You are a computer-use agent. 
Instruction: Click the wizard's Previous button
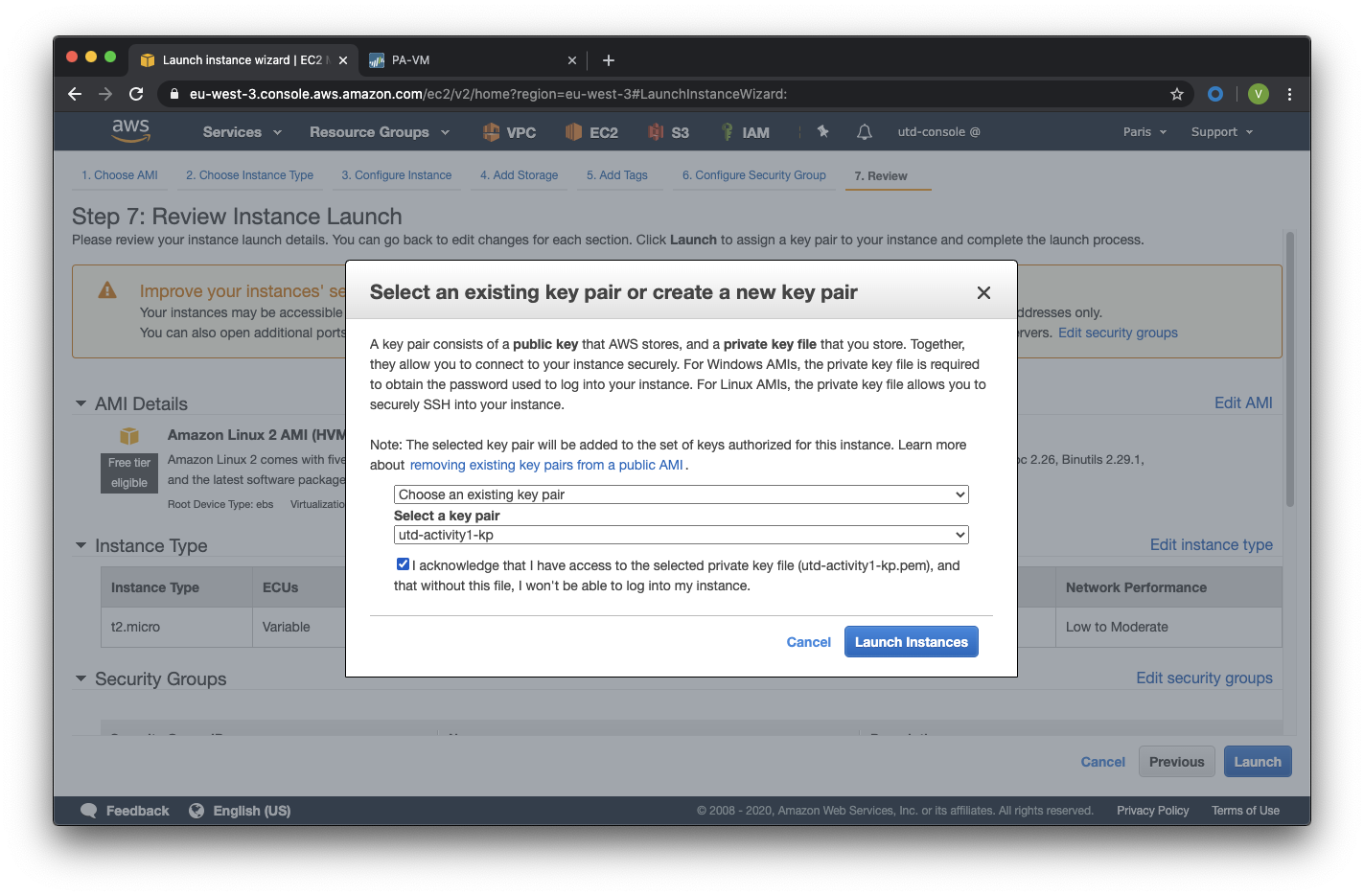click(1177, 762)
